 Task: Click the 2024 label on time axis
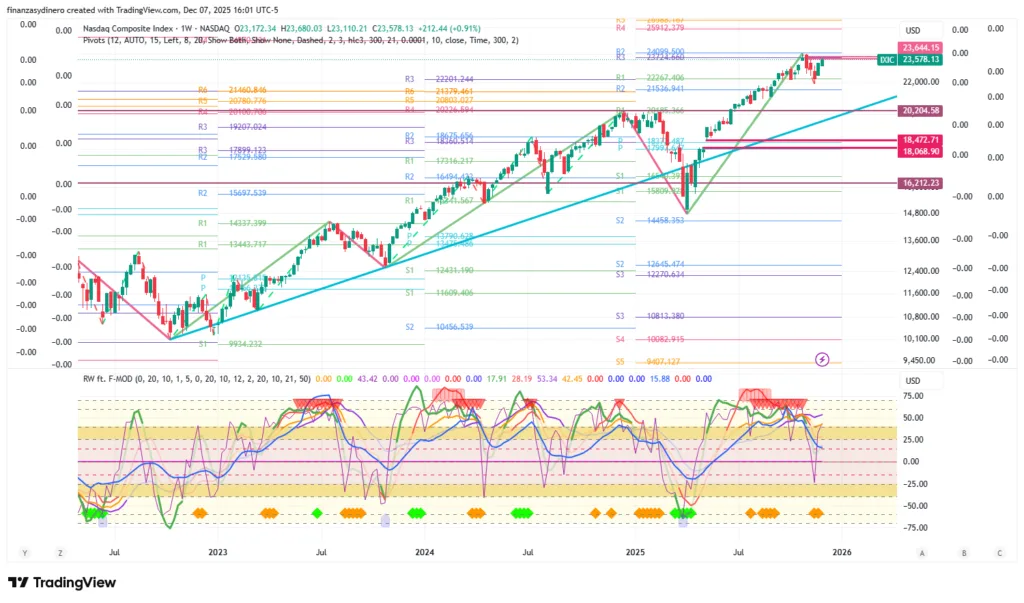point(424,552)
